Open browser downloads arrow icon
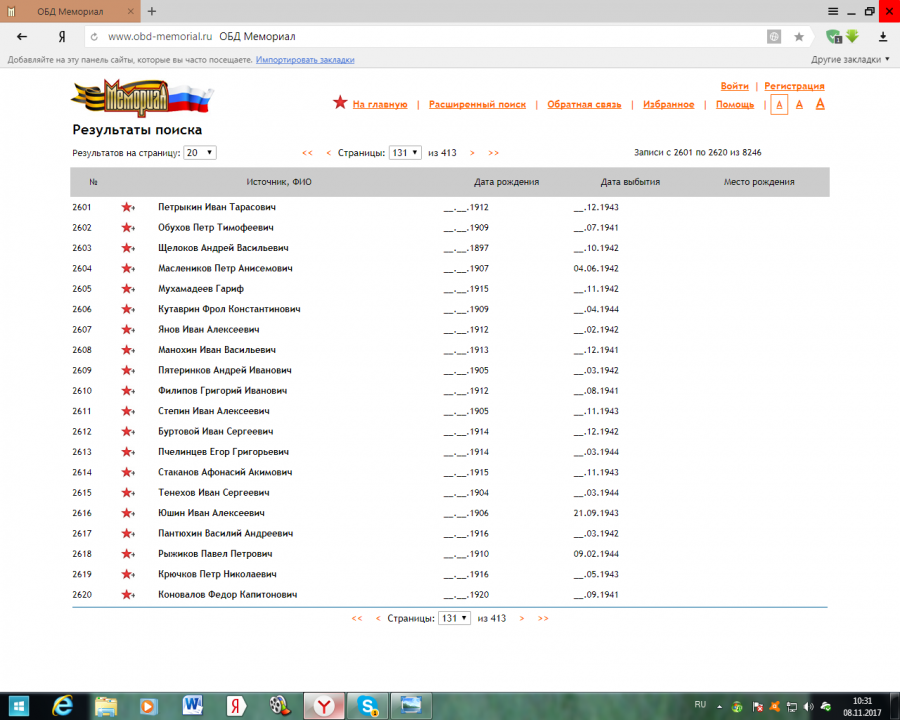This screenshot has width=900, height=720. [x=882, y=36]
